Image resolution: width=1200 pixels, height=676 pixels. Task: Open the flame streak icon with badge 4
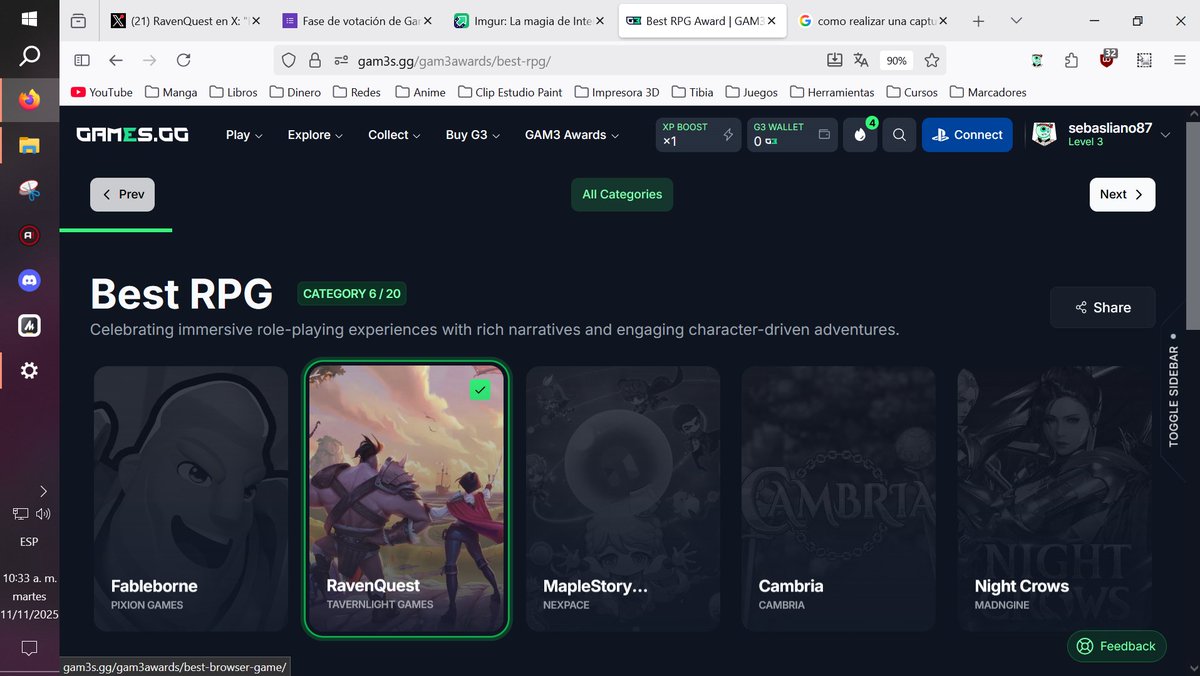click(x=860, y=135)
